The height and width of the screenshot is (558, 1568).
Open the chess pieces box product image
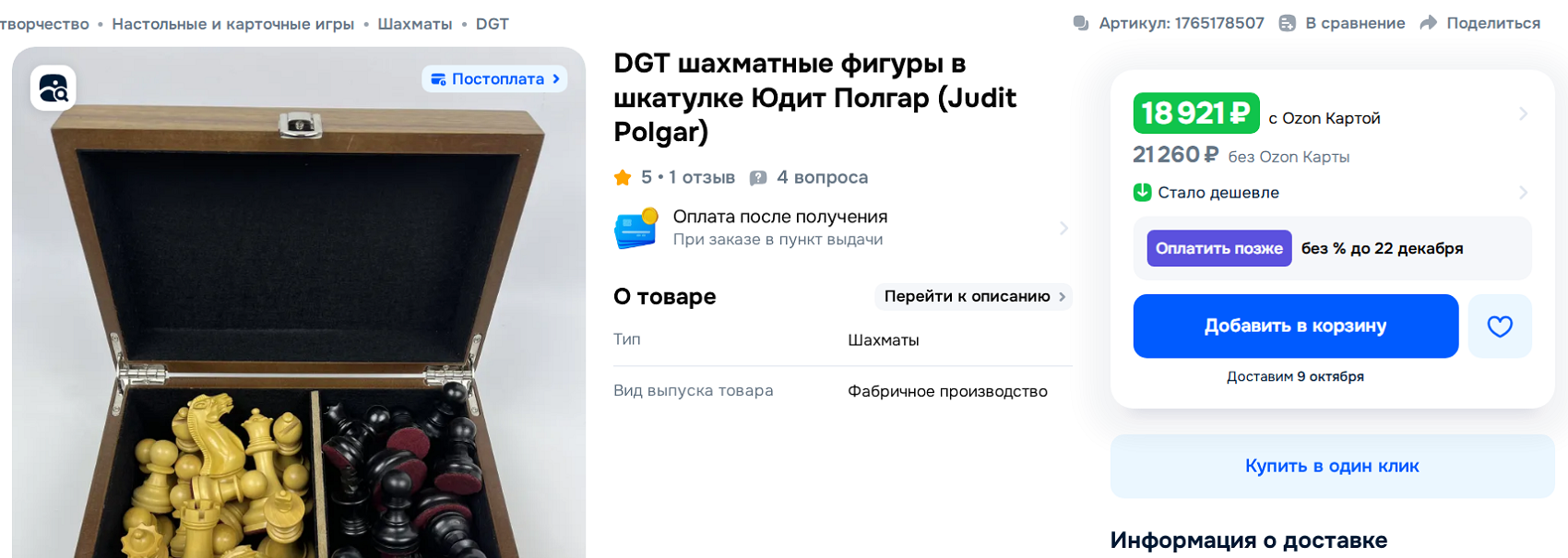299,304
